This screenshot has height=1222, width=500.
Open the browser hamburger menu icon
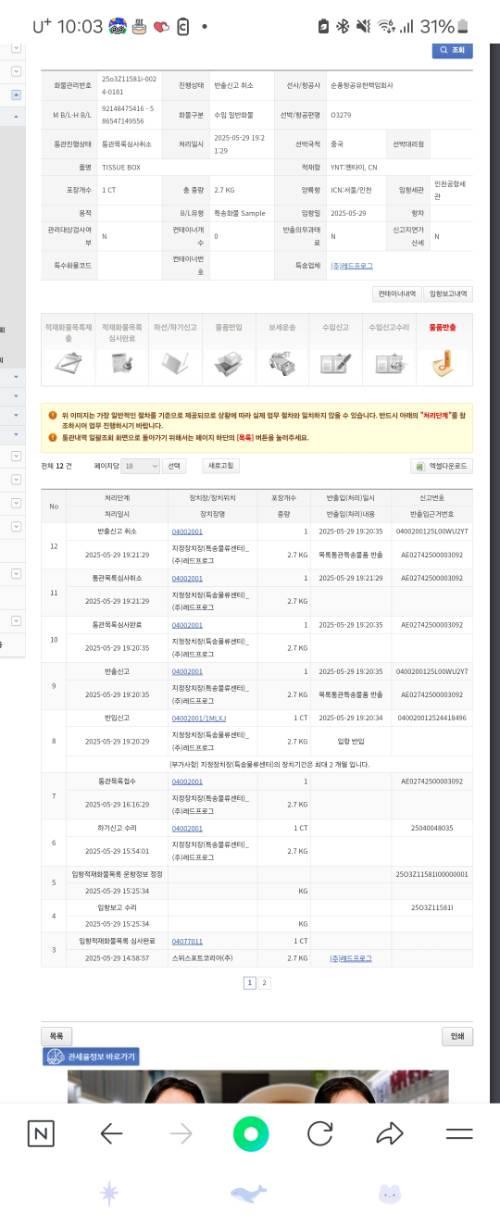click(x=459, y=1133)
